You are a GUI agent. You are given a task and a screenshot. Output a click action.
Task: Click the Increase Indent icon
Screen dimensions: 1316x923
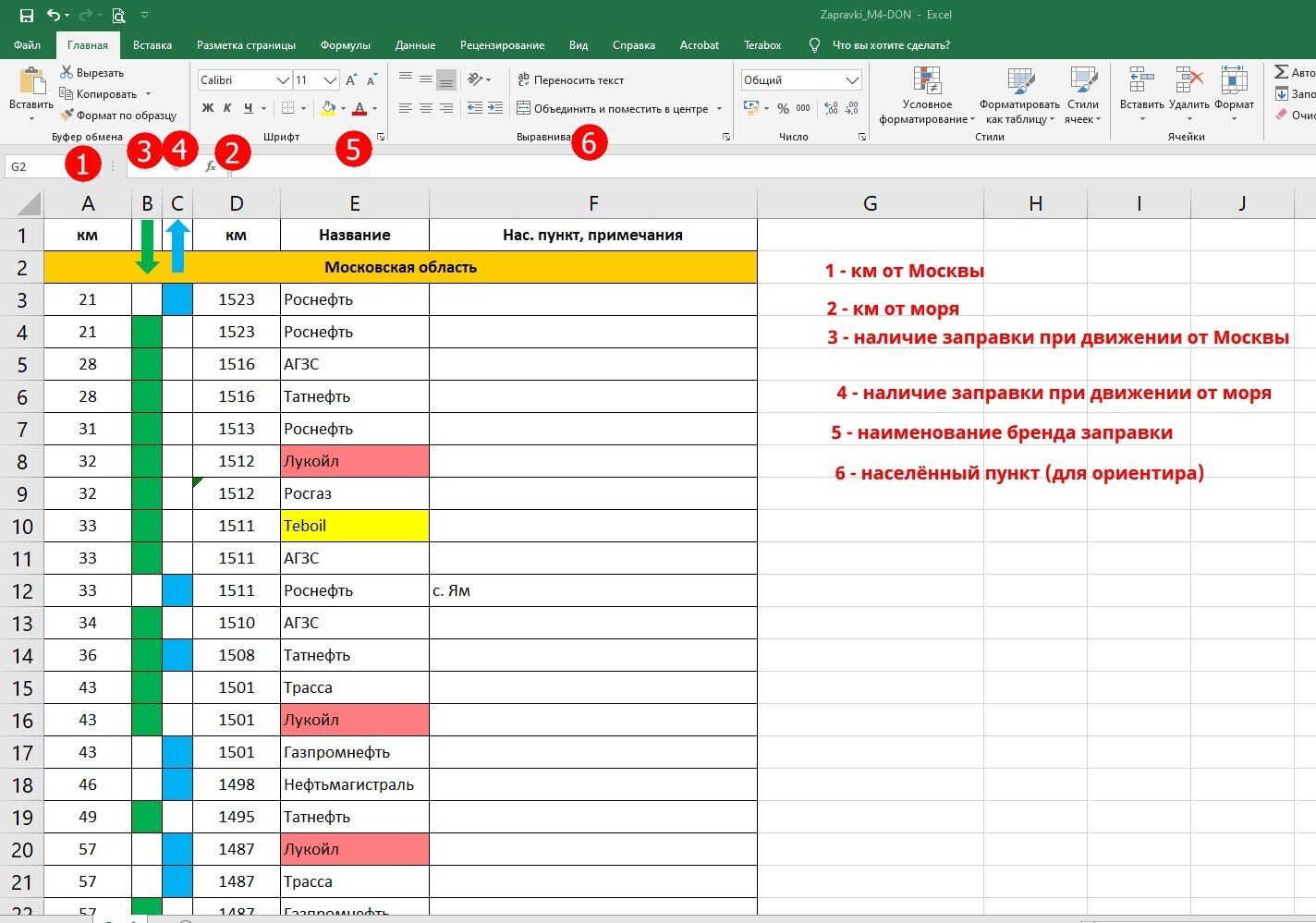point(495,108)
